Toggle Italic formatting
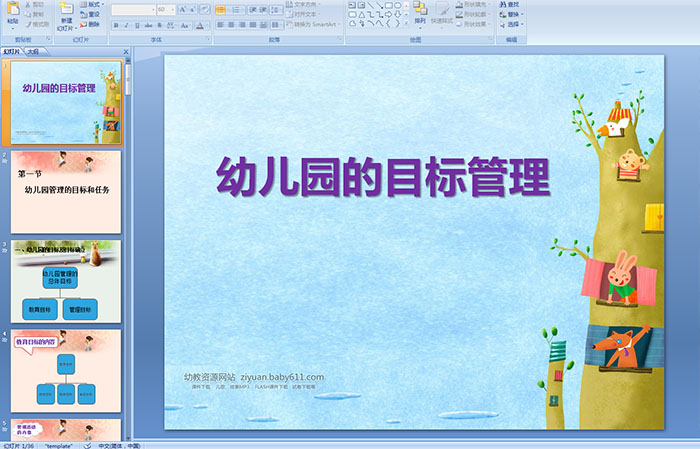The width and height of the screenshot is (700, 449). (x=126, y=25)
